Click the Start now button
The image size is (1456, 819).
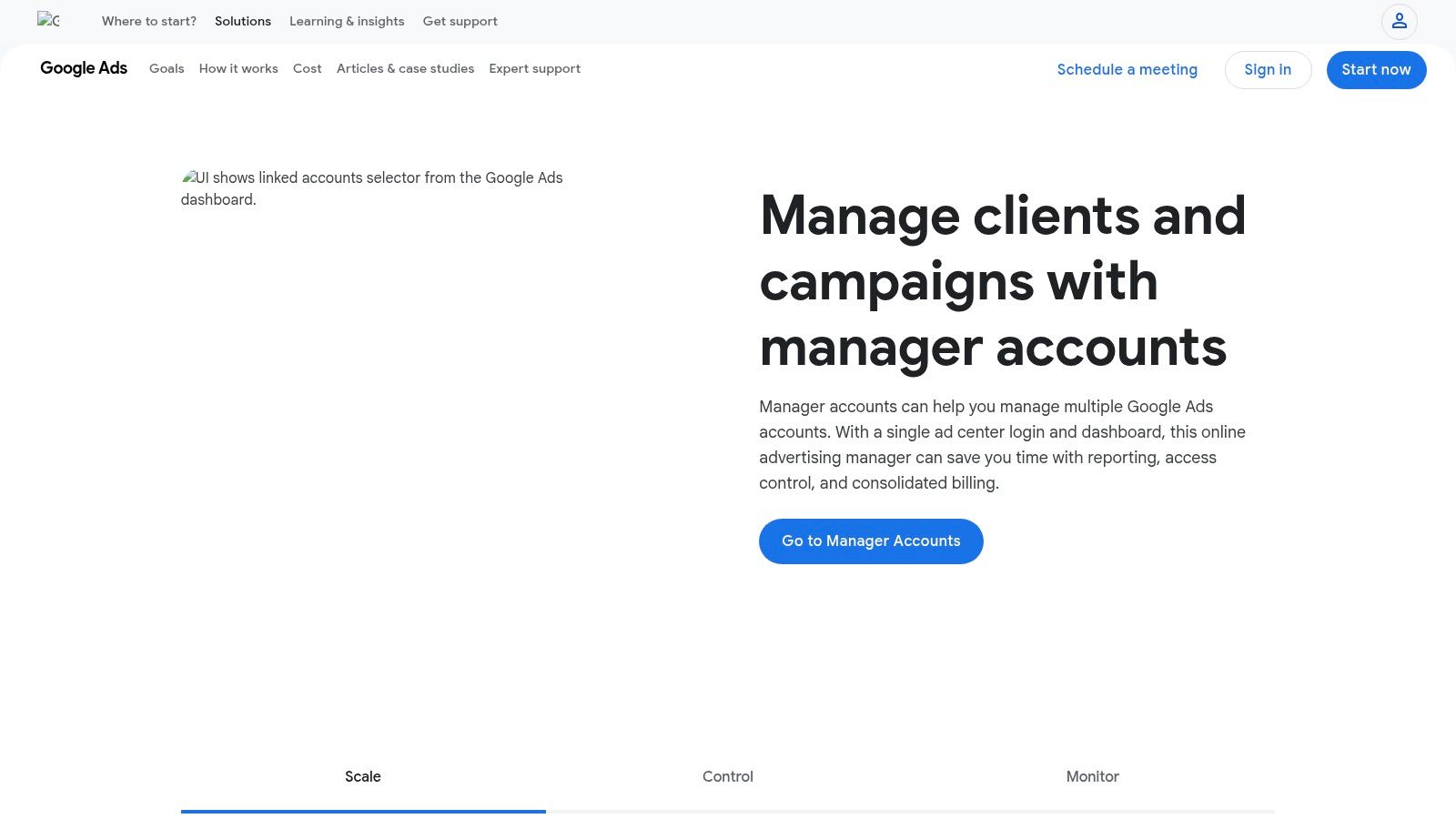point(1376,69)
